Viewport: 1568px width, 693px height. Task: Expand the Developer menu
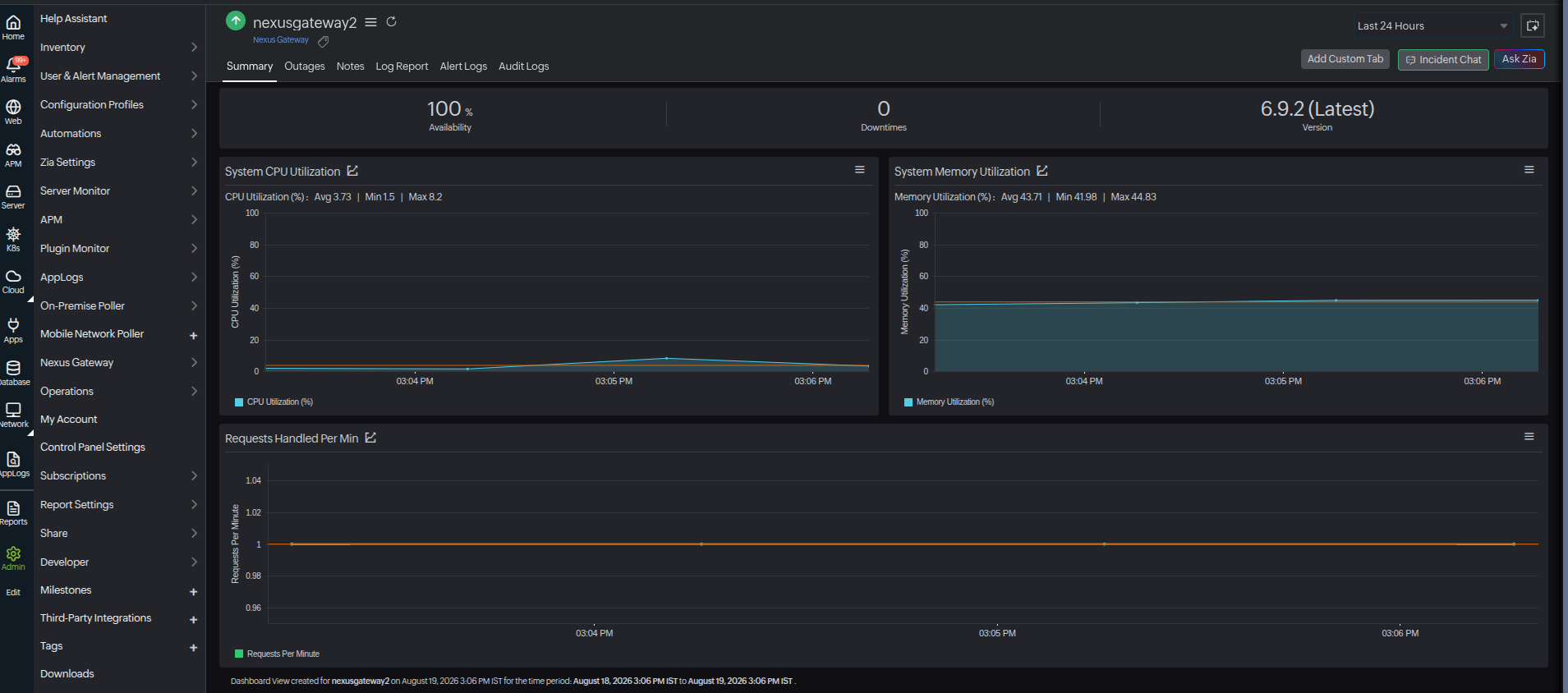(119, 562)
